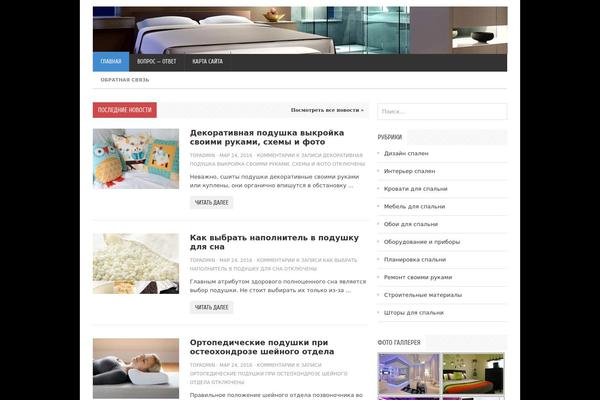Click the Фото галлерея sidebar heading

click(399, 342)
